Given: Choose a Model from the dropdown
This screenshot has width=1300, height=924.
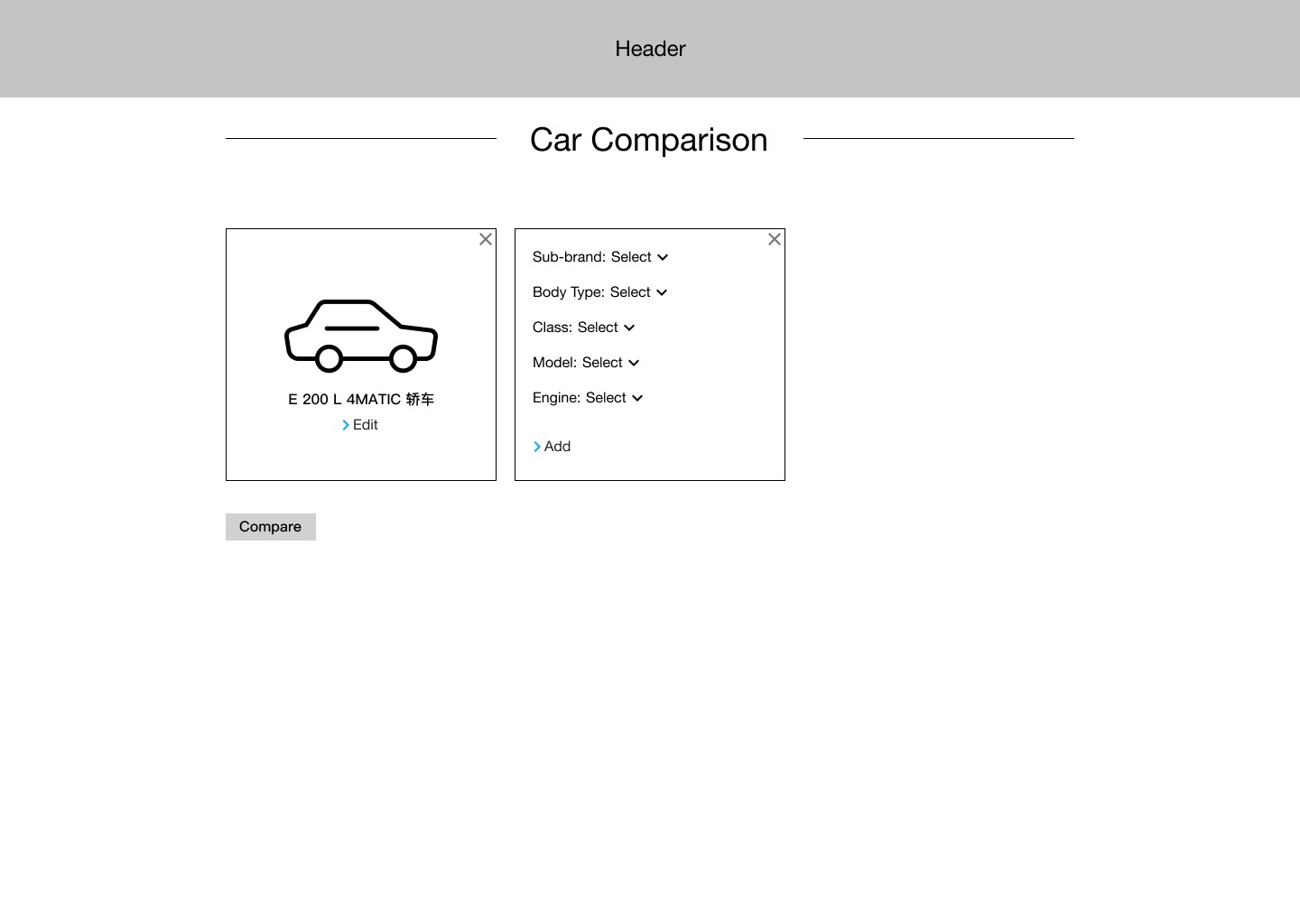Looking at the screenshot, I should click(x=611, y=363).
